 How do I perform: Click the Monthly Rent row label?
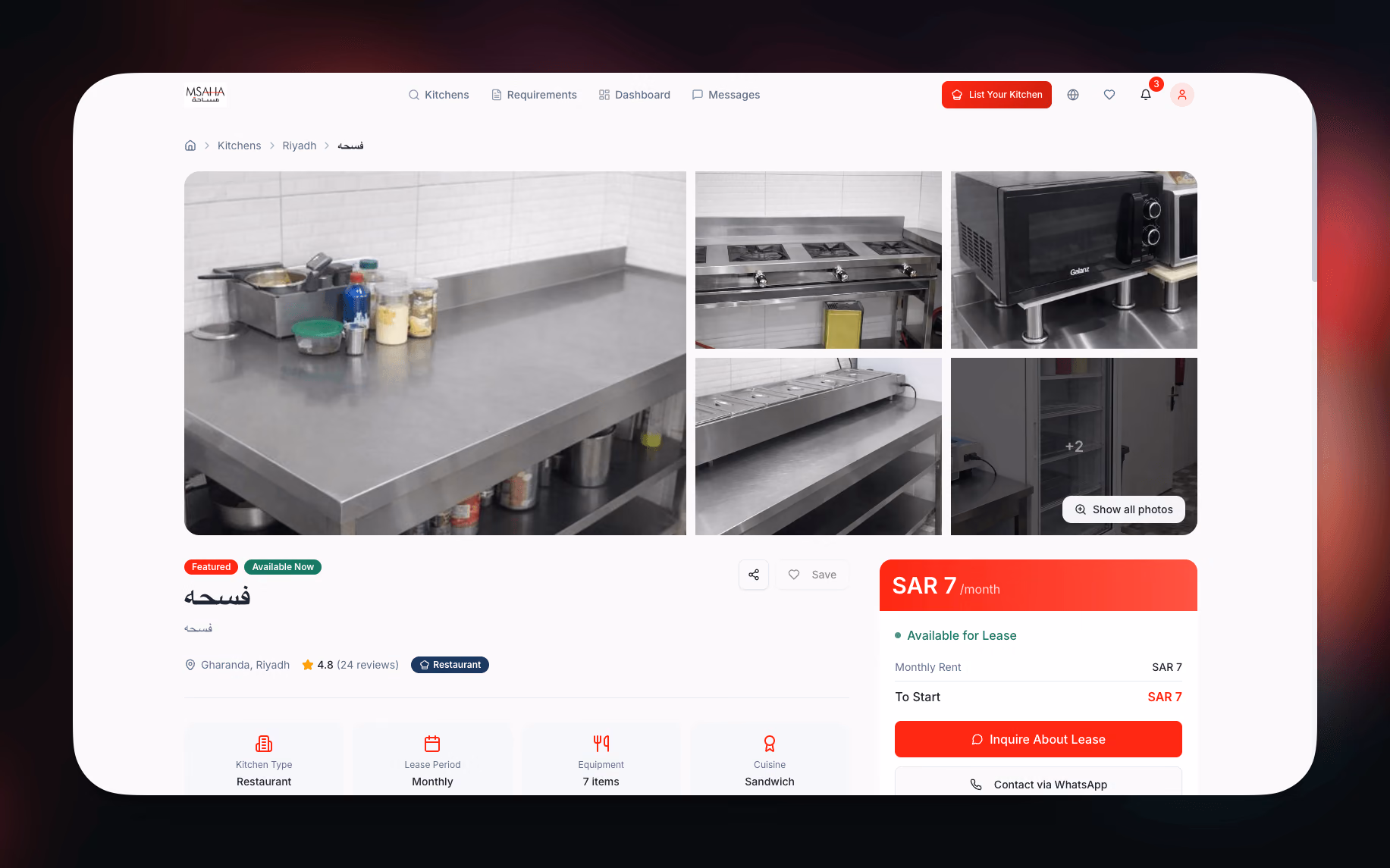pyautogui.click(x=927, y=667)
